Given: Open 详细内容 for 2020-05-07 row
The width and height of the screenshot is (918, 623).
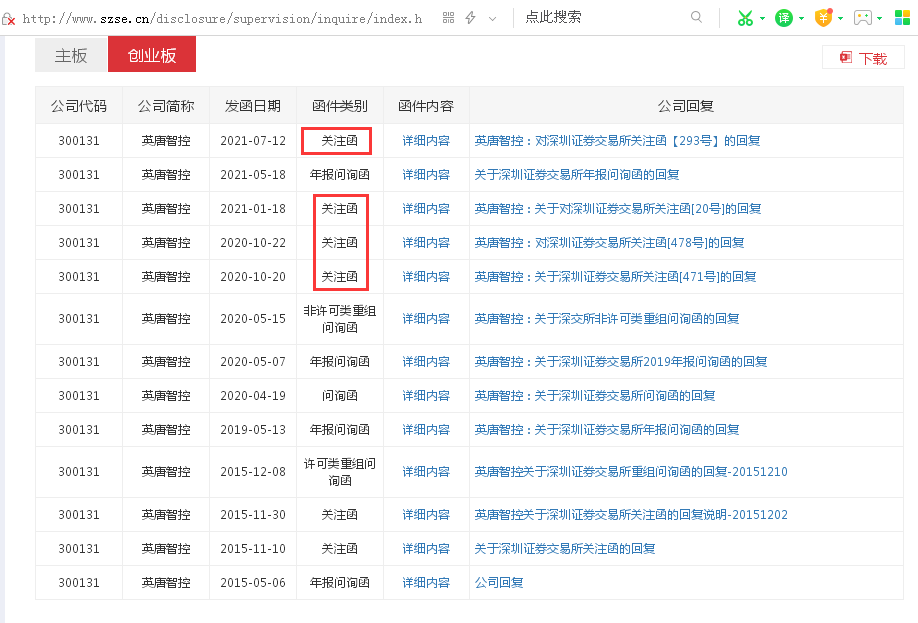Looking at the screenshot, I should (x=426, y=361).
